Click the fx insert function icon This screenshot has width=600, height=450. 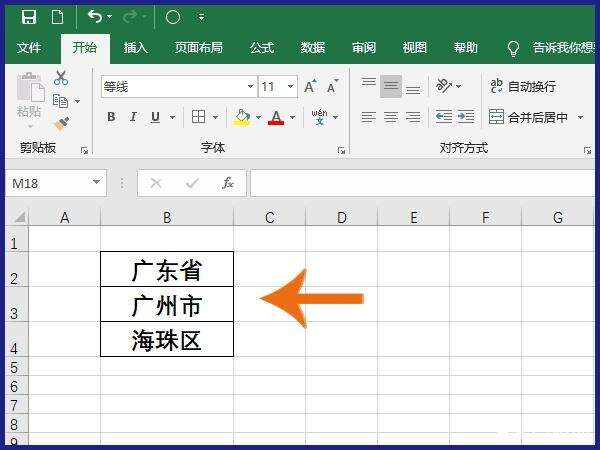(228, 183)
